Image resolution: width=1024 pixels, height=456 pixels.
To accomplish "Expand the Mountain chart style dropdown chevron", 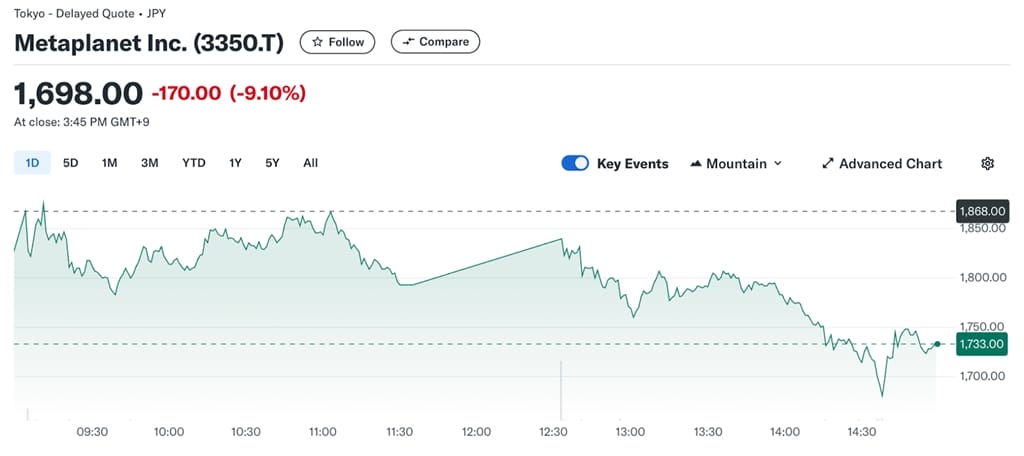I will coord(778,163).
